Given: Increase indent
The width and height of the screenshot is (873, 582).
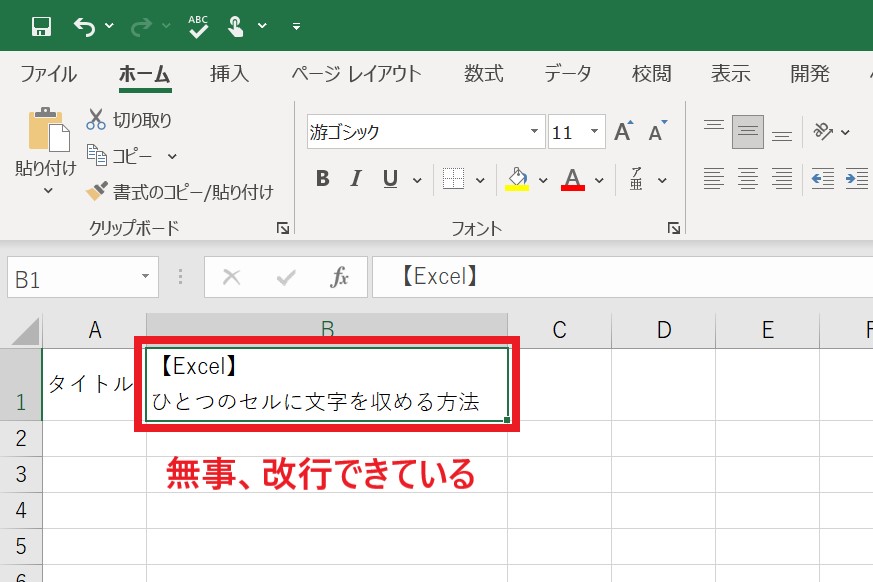Looking at the screenshot, I should coord(857,179).
